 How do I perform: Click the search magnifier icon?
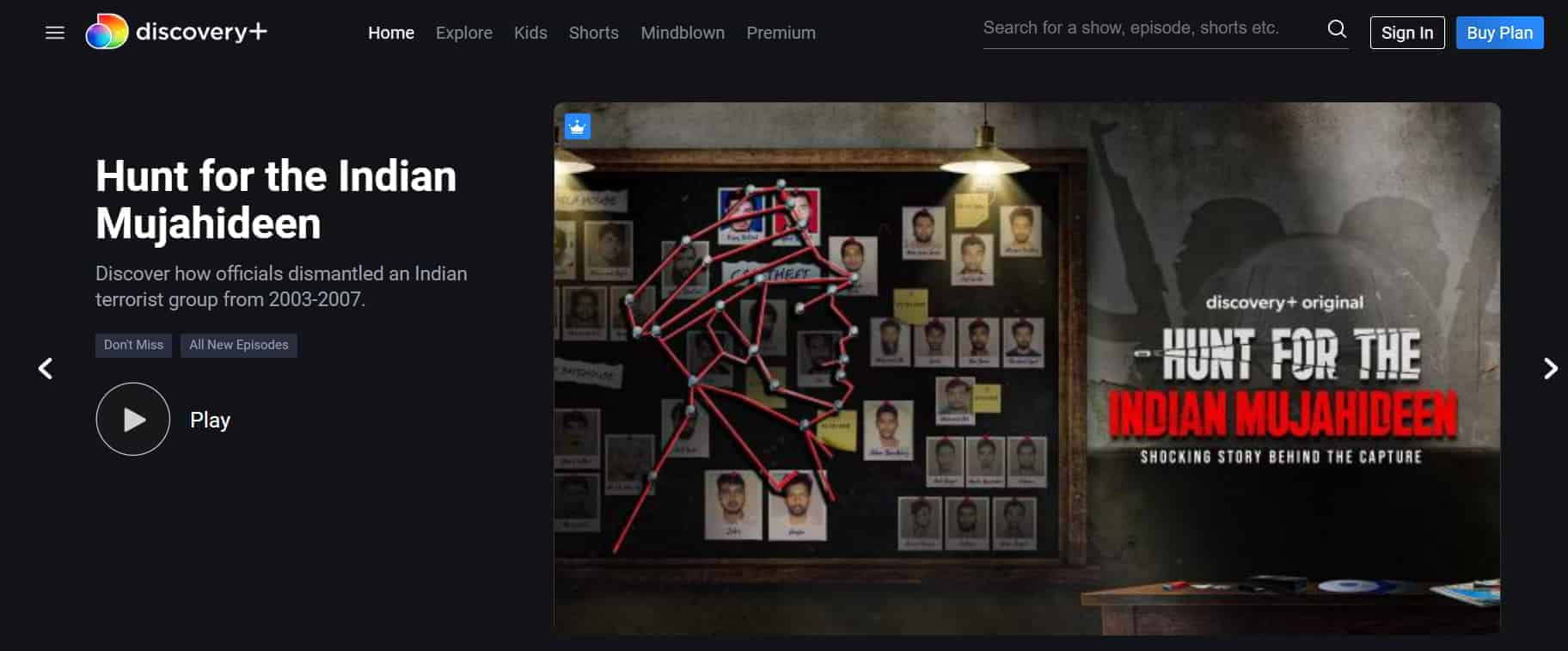pos(1337,29)
